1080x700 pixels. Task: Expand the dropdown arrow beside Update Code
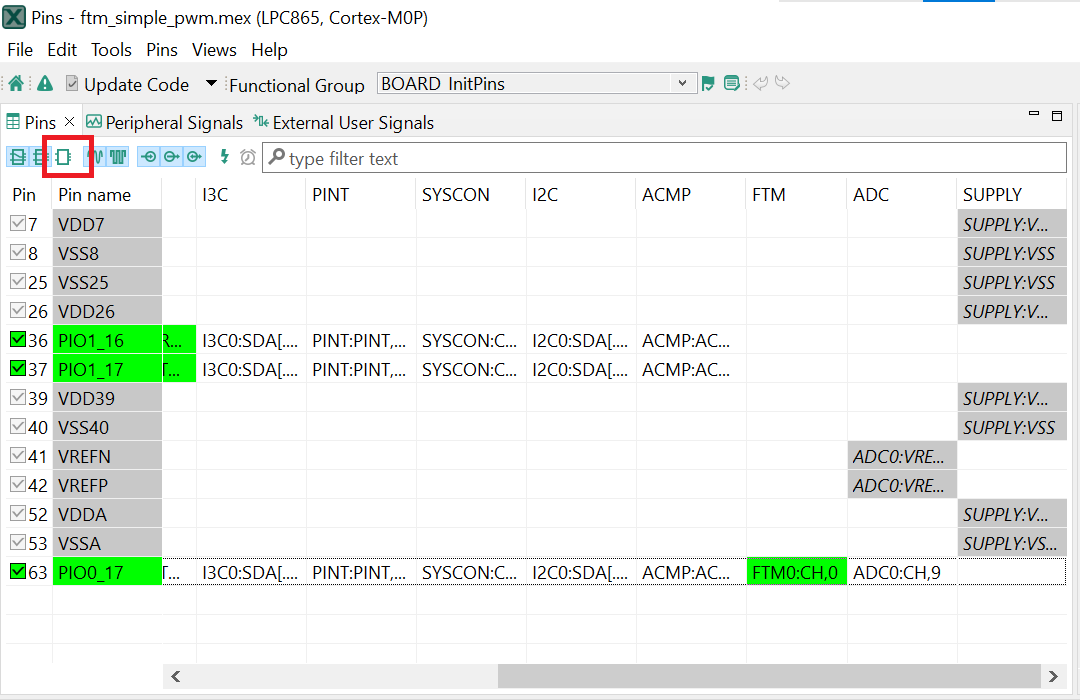[x=211, y=84]
